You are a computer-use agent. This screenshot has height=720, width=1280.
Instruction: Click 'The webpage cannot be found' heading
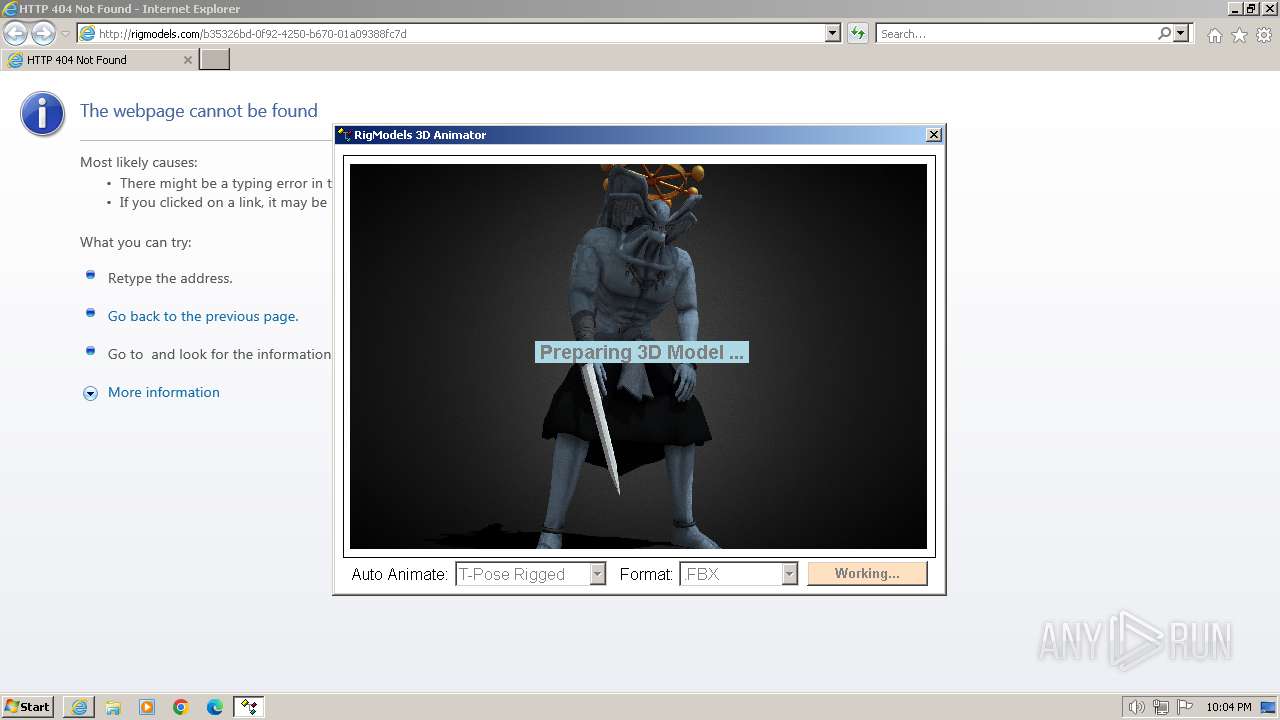click(199, 111)
